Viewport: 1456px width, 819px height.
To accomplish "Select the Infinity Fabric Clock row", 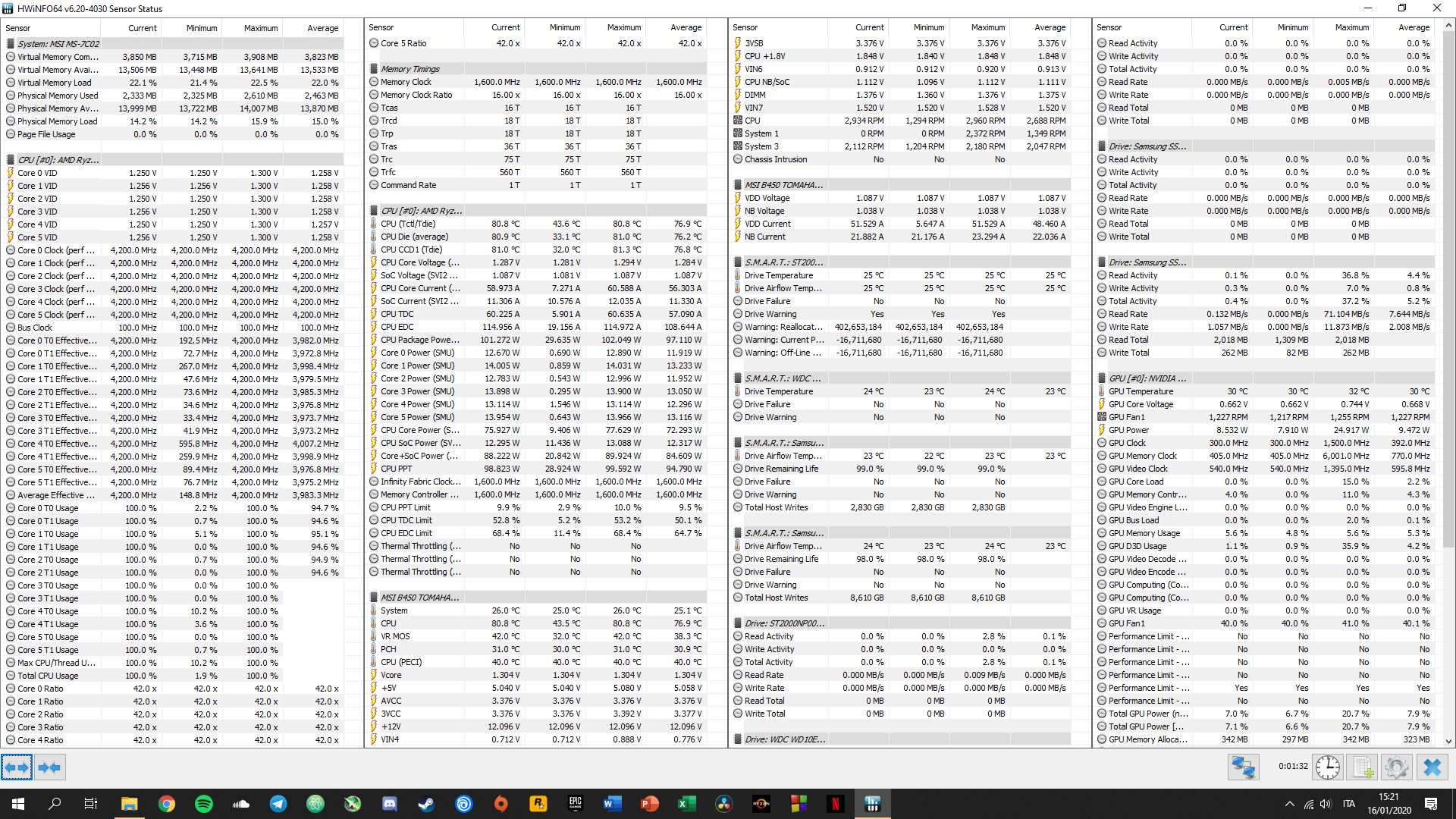I will pyautogui.click(x=536, y=482).
